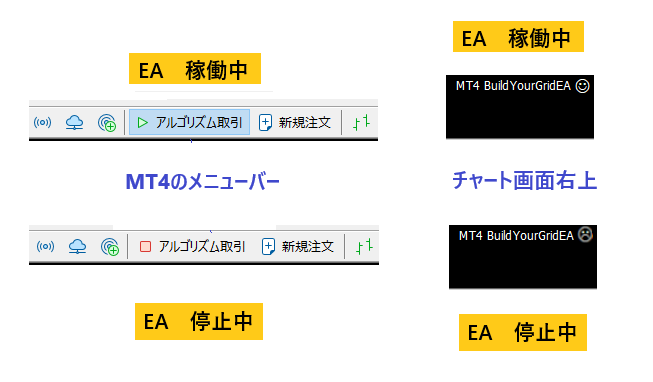Click the radar-plus icon in upper toolbar
Image resolution: width=653 pixels, height=382 pixels.
pos(107,123)
